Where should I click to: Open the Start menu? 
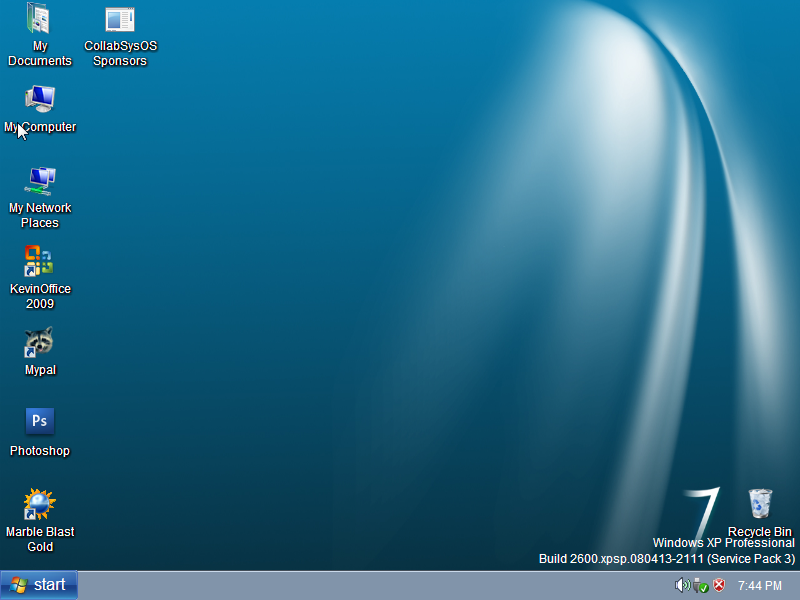point(39,585)
